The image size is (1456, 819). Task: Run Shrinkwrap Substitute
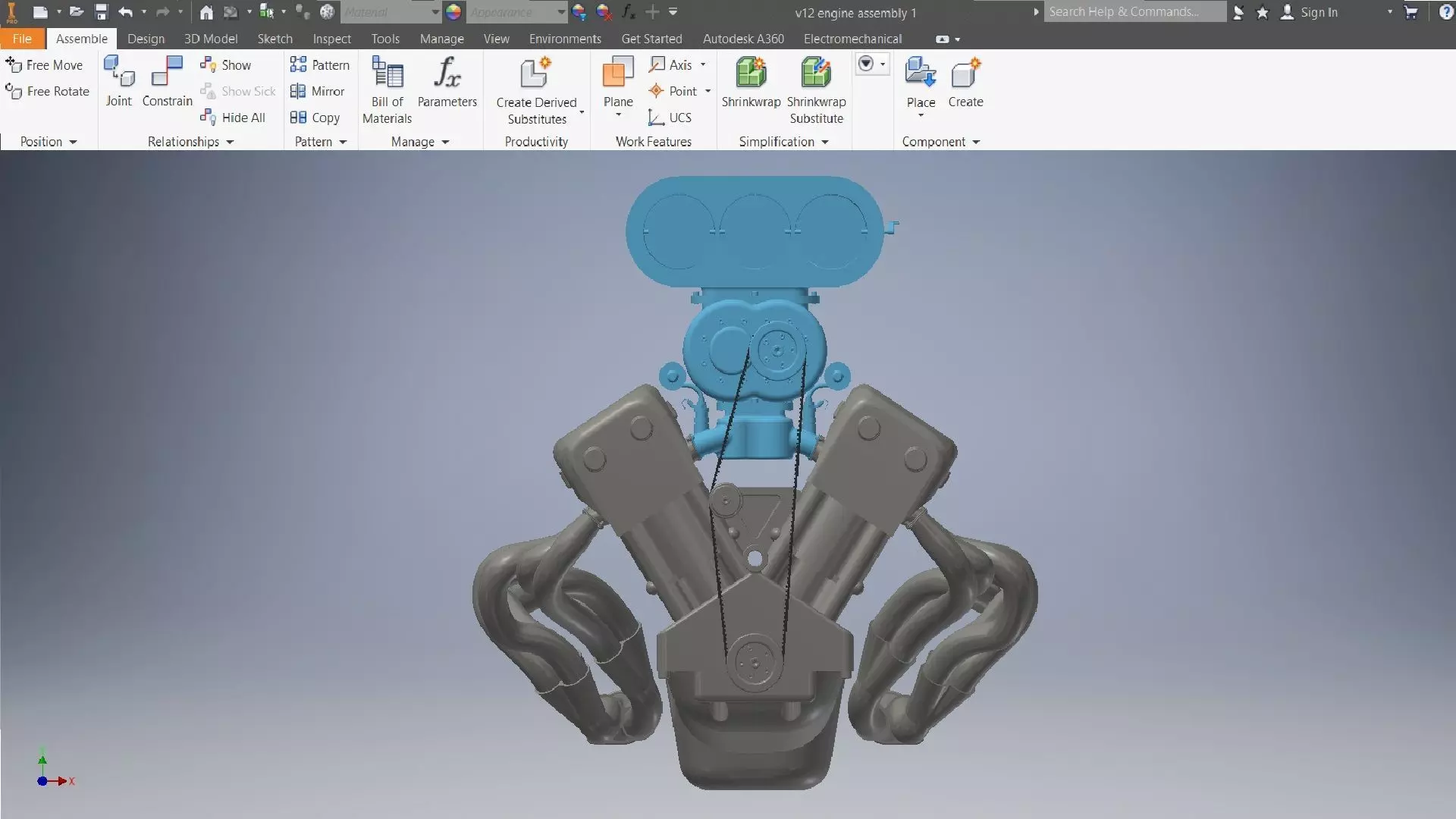817,89
